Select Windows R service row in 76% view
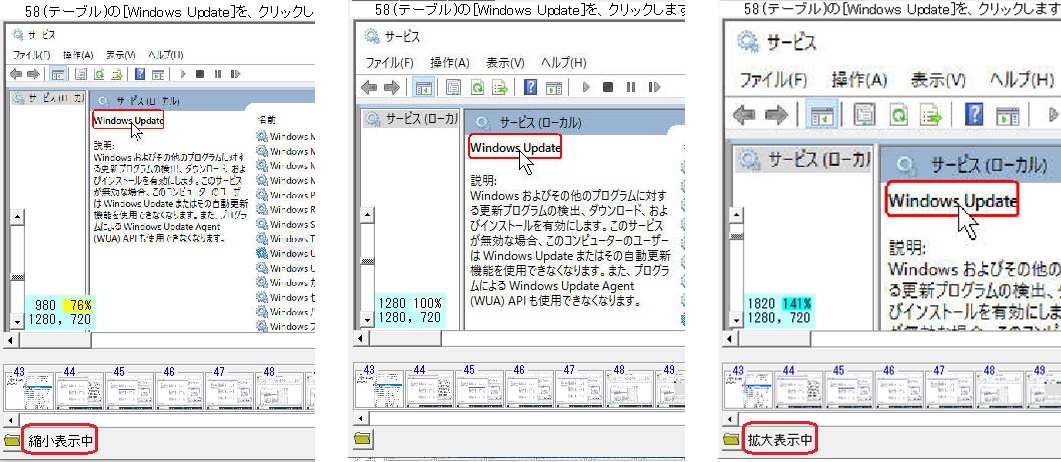Image resolution: width=1061 pixels, height=462 pixels. pyautogui.click(x=286, y=210)
